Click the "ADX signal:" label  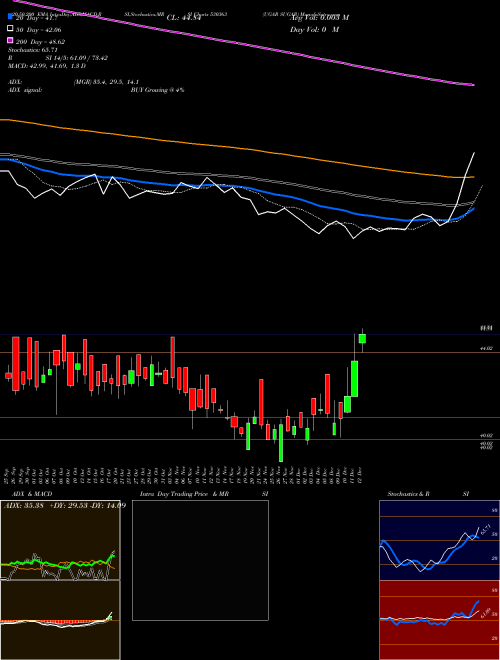[x=25, y=90]
